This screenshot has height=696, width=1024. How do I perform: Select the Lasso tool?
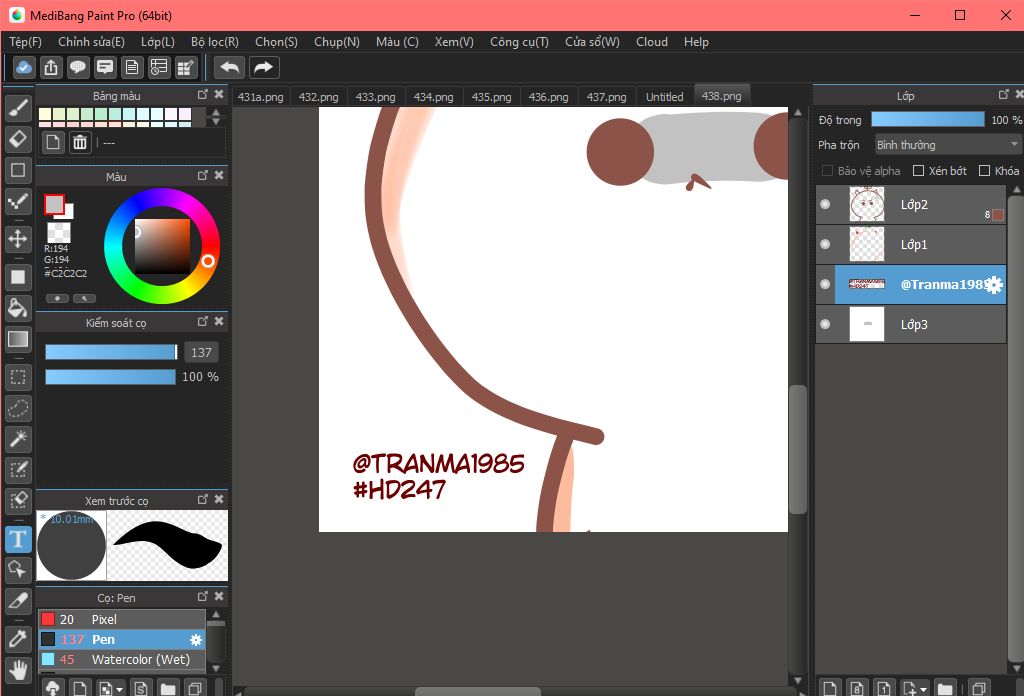pos(18,408)
